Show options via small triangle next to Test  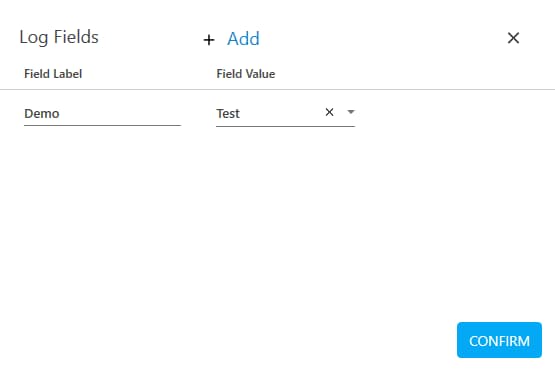point(351,112)
